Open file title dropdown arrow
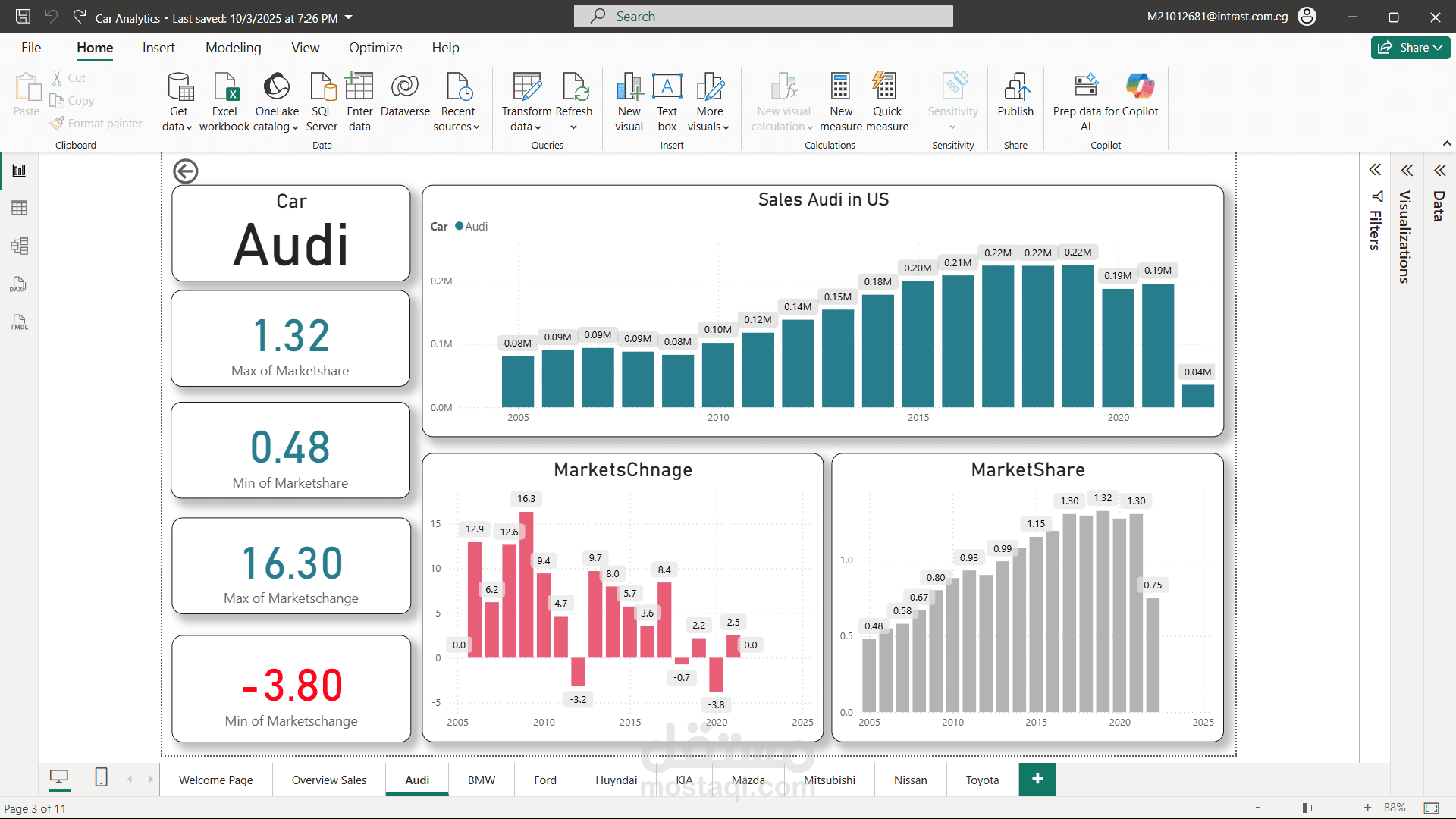Screen dimensions: 1456x819 pyautogui.click(x=349, y=17)
